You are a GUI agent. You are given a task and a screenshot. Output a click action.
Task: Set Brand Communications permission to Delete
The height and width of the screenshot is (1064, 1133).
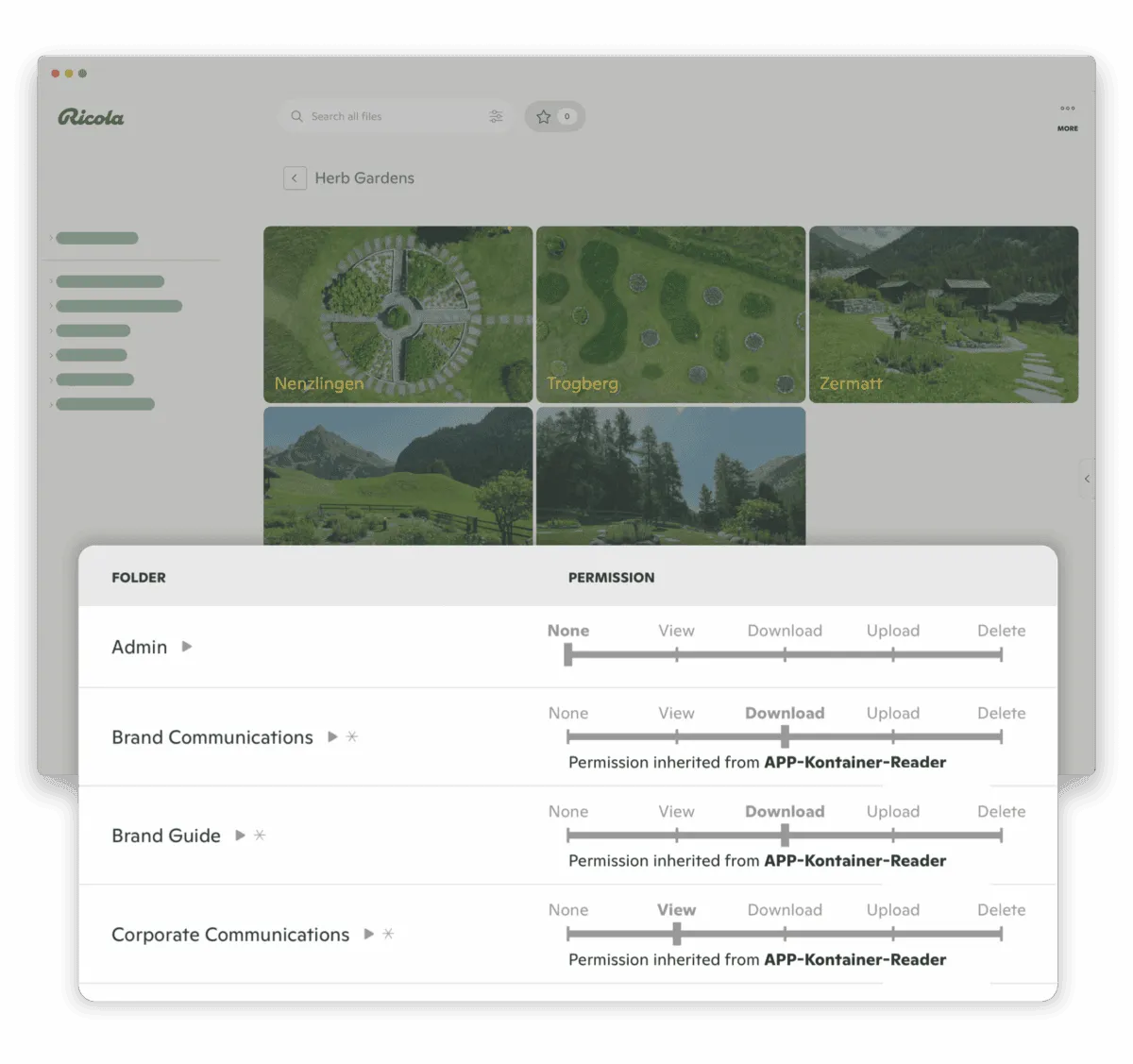(x=1001, y=713)
